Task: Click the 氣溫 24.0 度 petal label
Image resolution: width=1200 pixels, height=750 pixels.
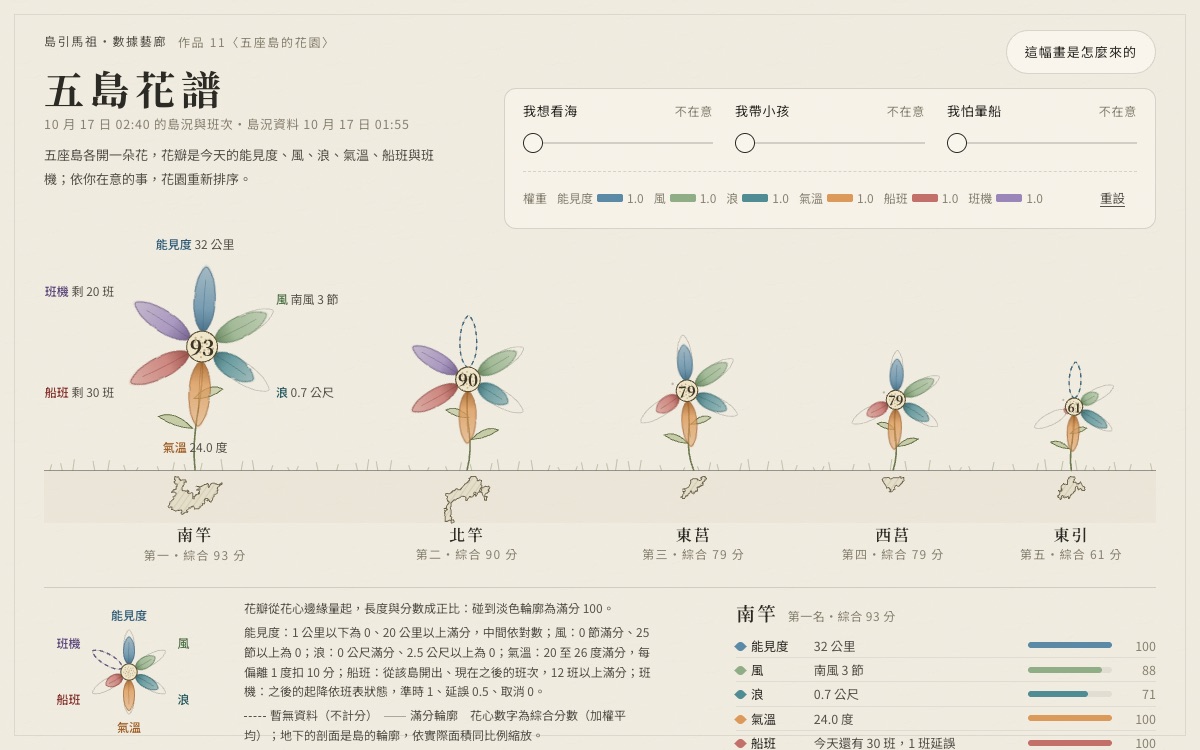Action: [x=195, y=448]
